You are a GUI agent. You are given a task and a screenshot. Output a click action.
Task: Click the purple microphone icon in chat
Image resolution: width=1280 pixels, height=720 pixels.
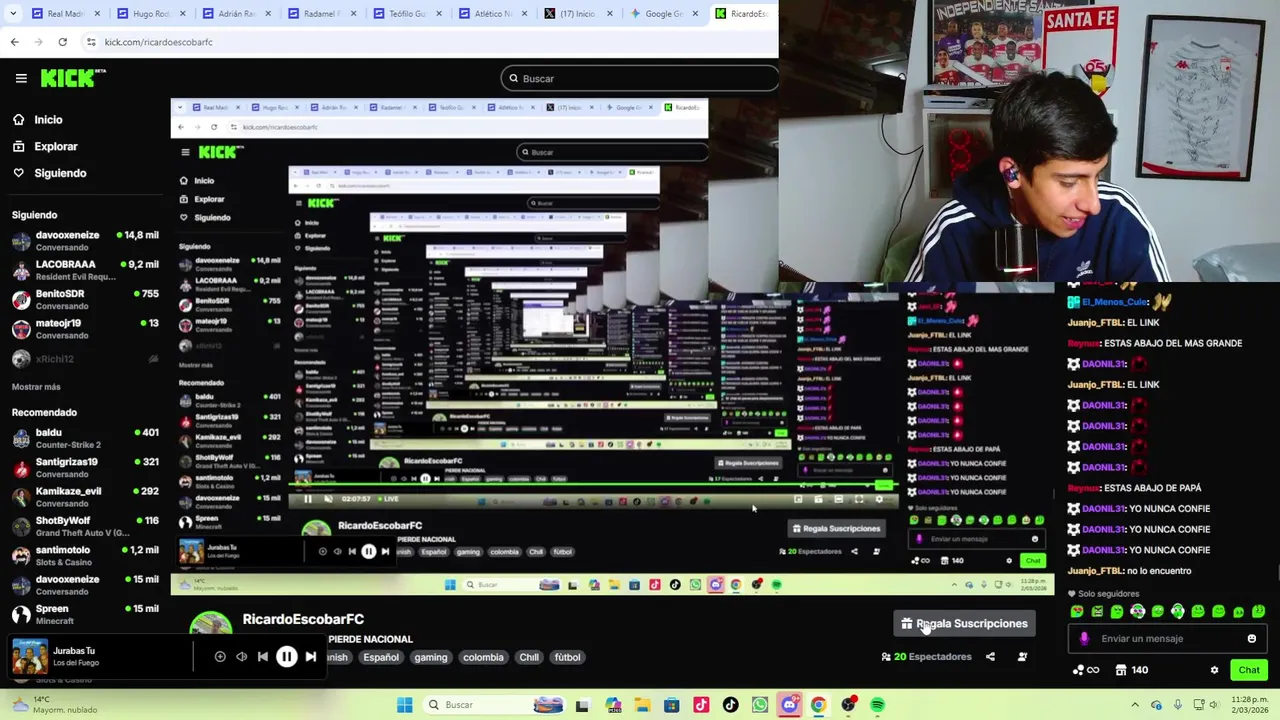(x=1085, y=639)
